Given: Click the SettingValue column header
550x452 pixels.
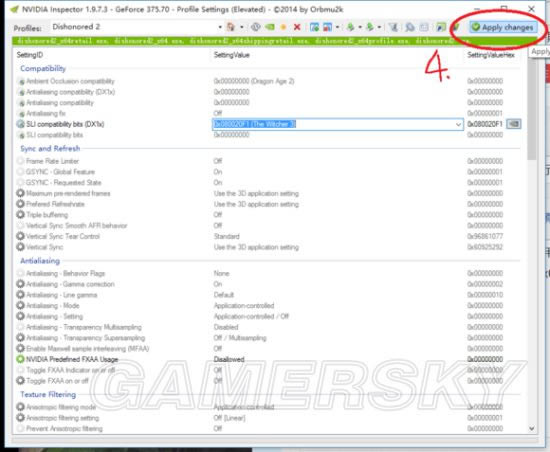Looking at the screenshot, I should [232, 55].
